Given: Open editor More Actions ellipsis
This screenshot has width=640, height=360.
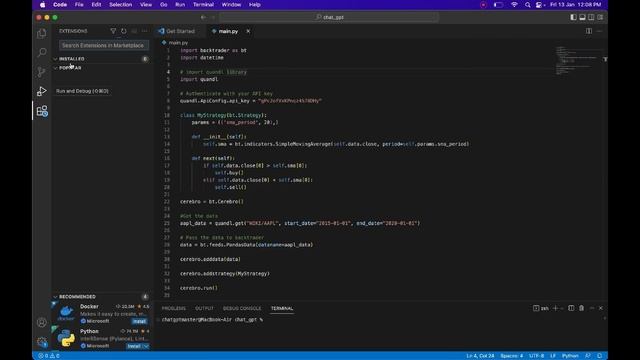Looking at the screenshot, I should point(599,31).
